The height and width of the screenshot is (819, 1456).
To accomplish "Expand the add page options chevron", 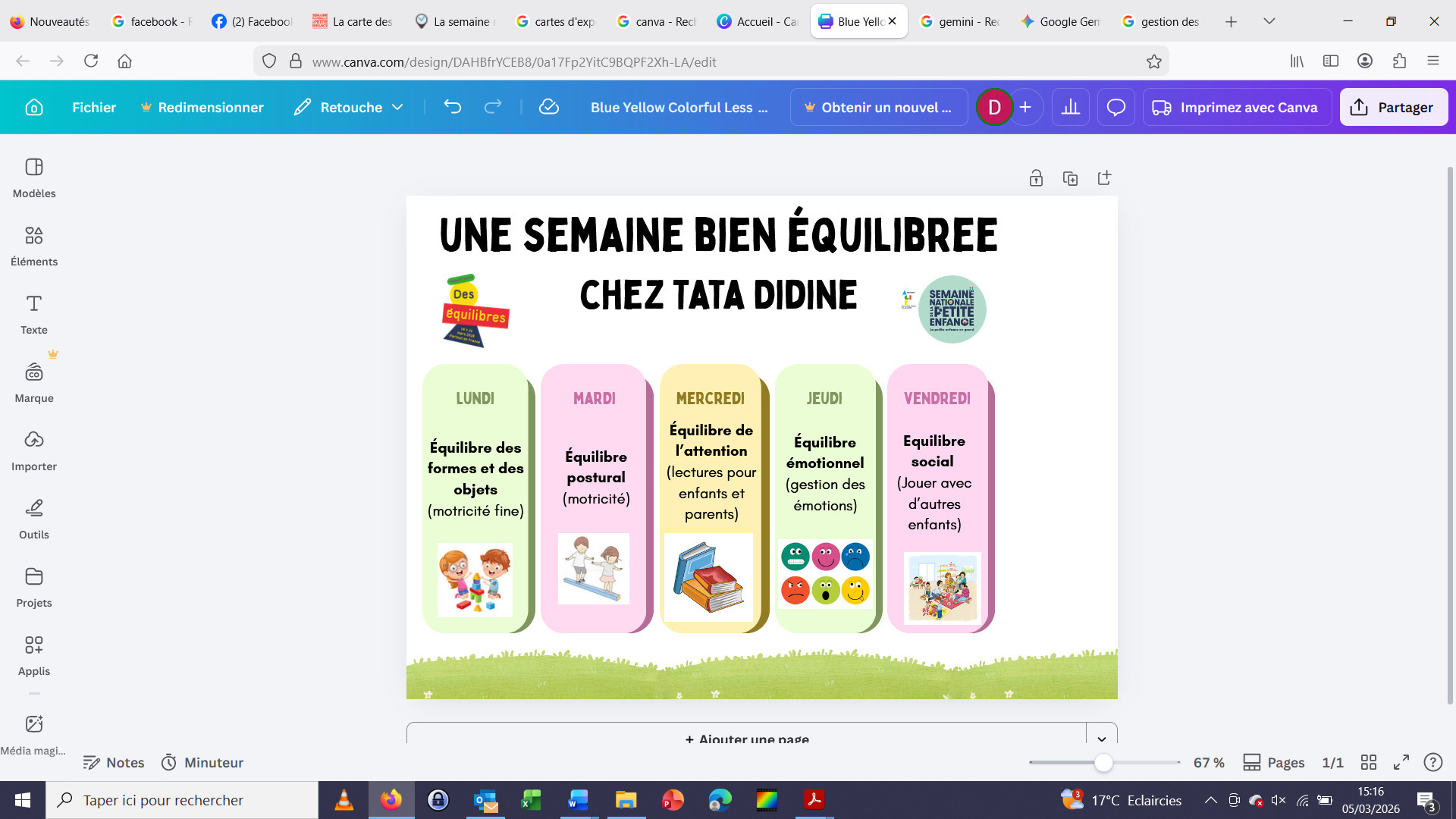I will pyautogui.click(x=1101, y=738).
